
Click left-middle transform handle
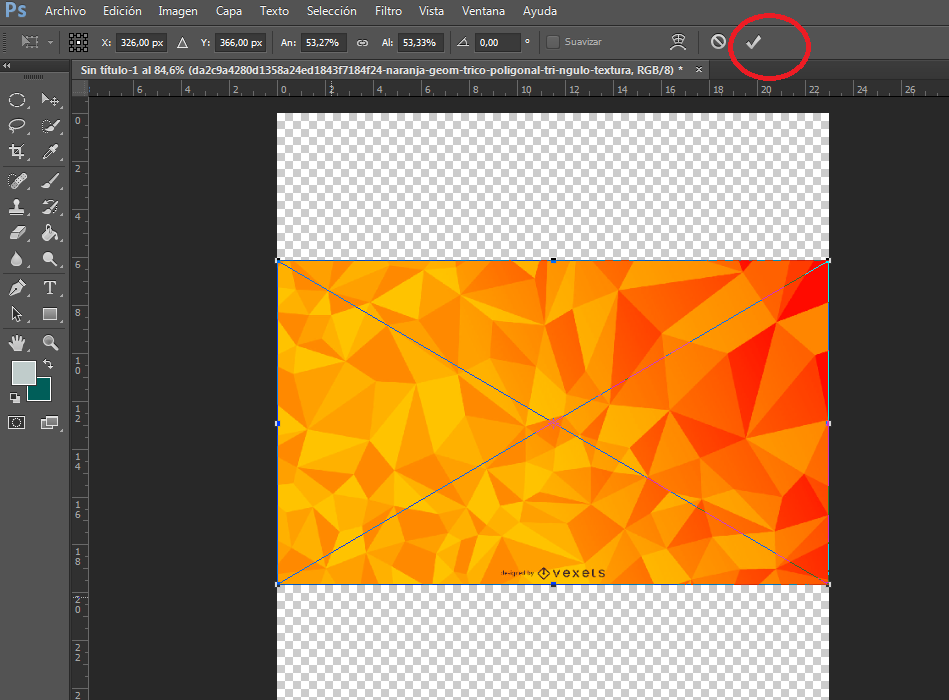pyautogui.click(x=278, y=423)
